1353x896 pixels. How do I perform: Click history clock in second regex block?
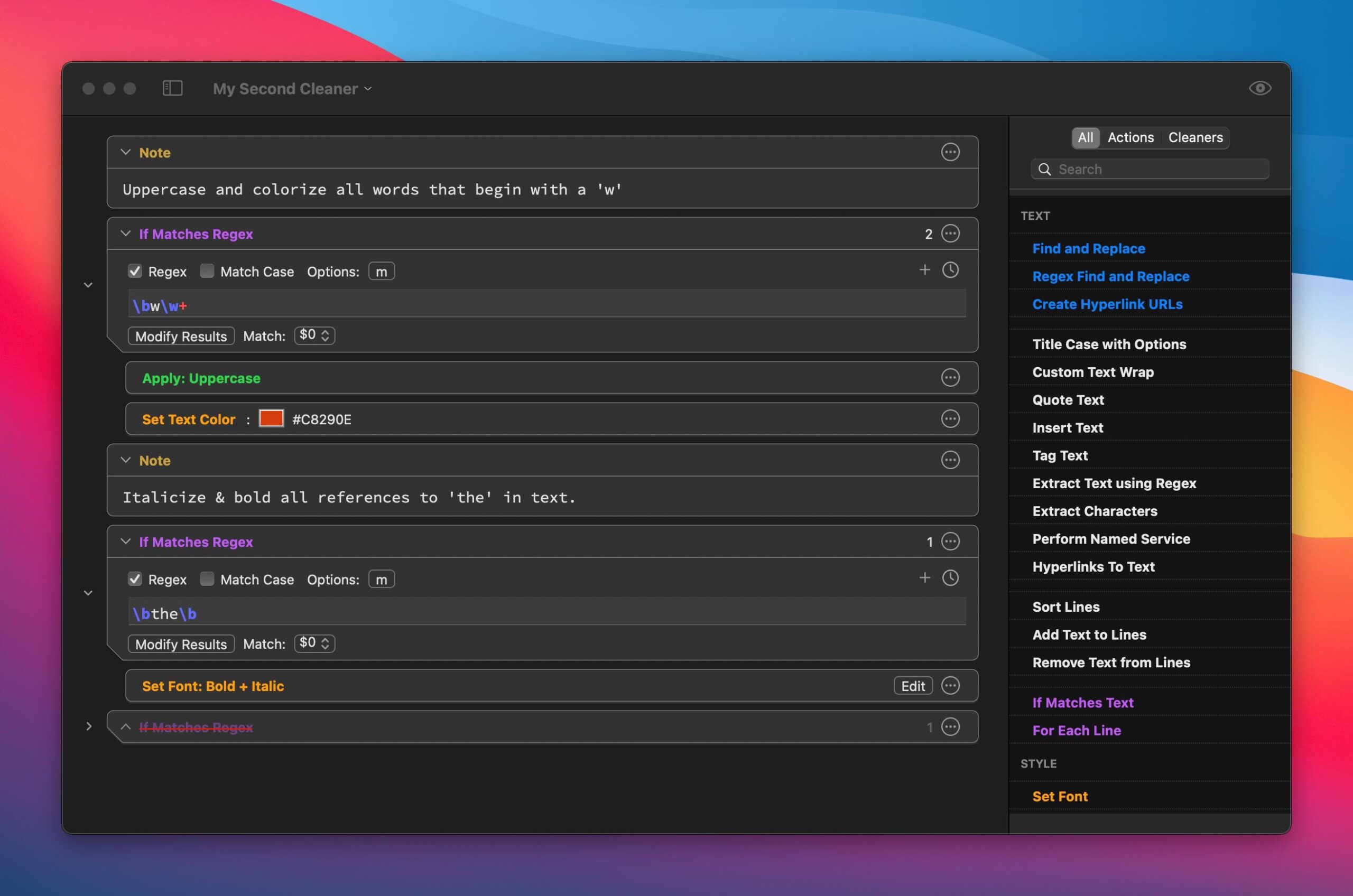click(x=950, y=578)
